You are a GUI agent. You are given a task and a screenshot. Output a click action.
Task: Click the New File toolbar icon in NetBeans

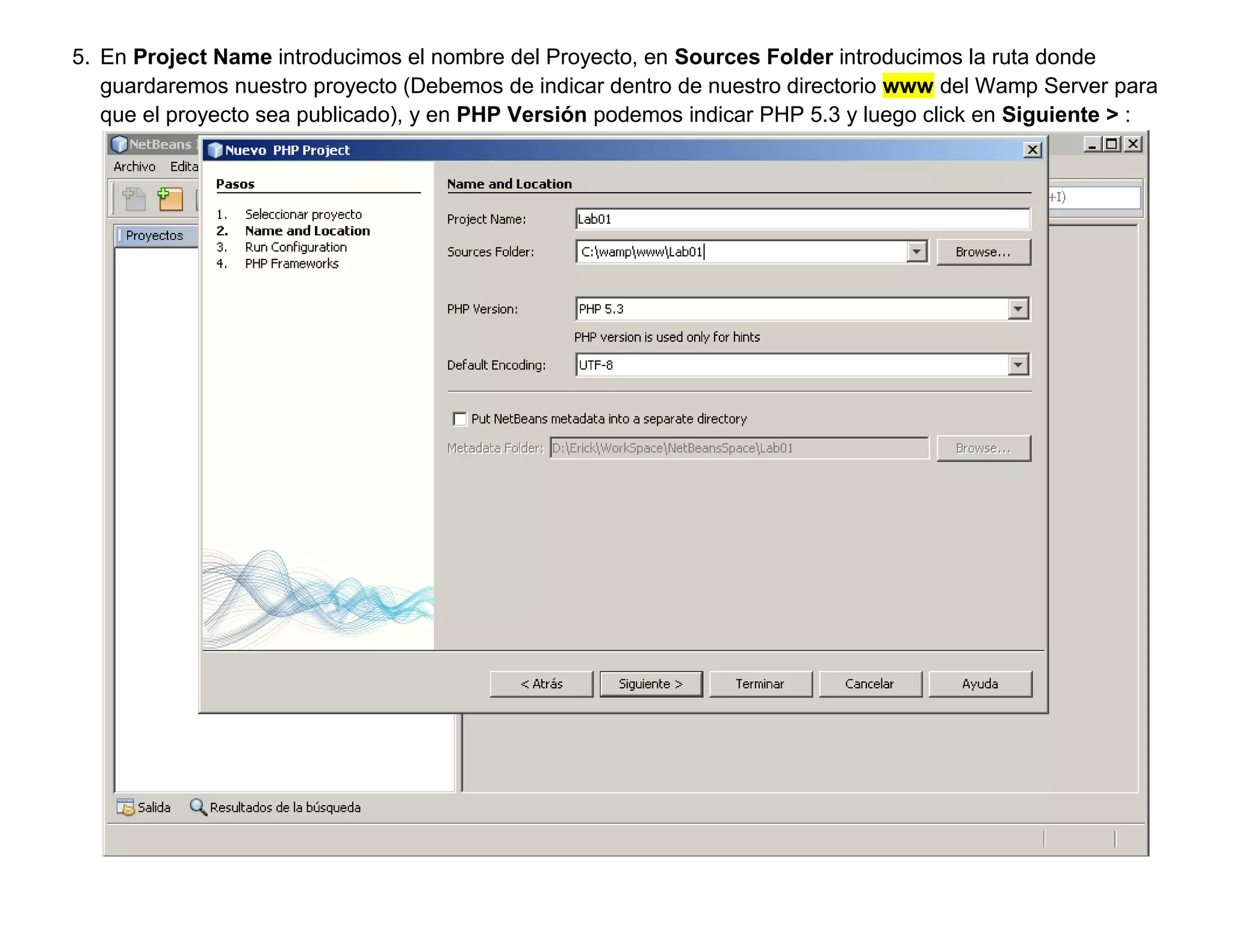tap(134, 199)
